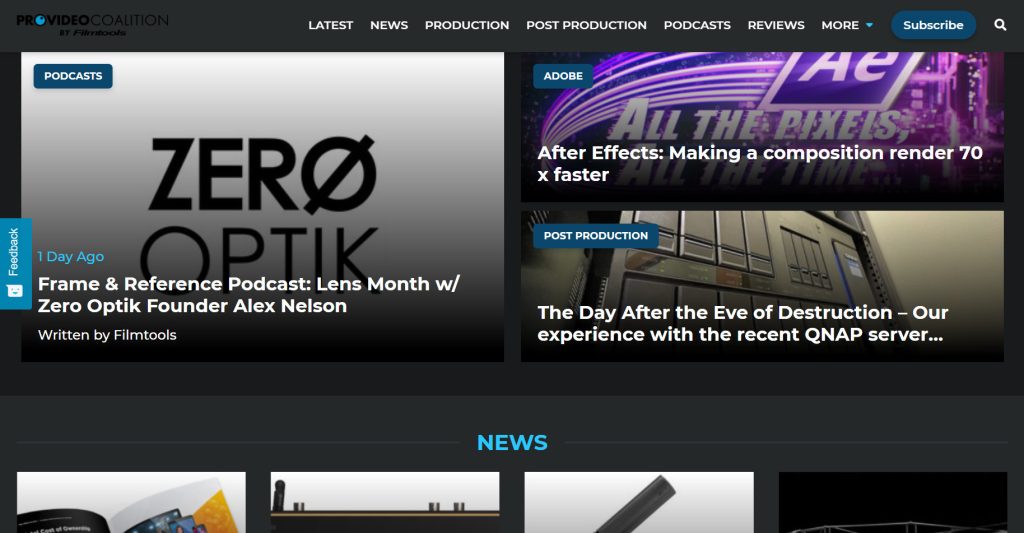Open the news thumbnail with black hardware unit

coord(385,502)
